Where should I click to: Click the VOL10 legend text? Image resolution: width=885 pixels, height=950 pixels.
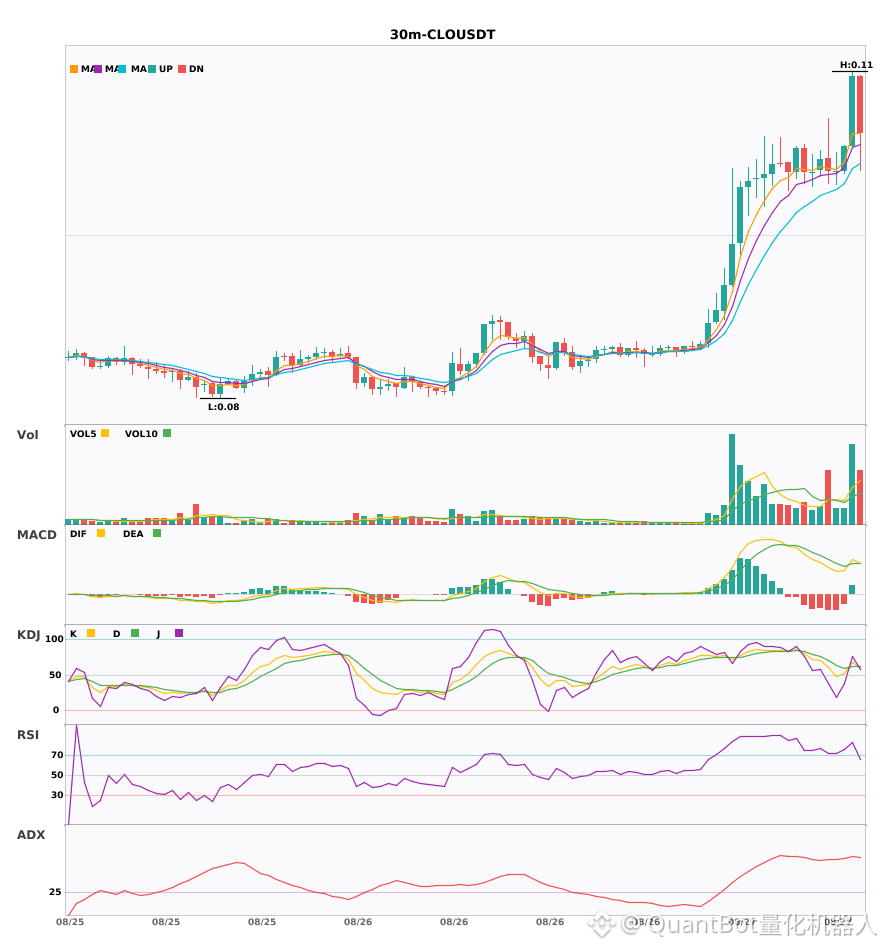pos(141,434)
